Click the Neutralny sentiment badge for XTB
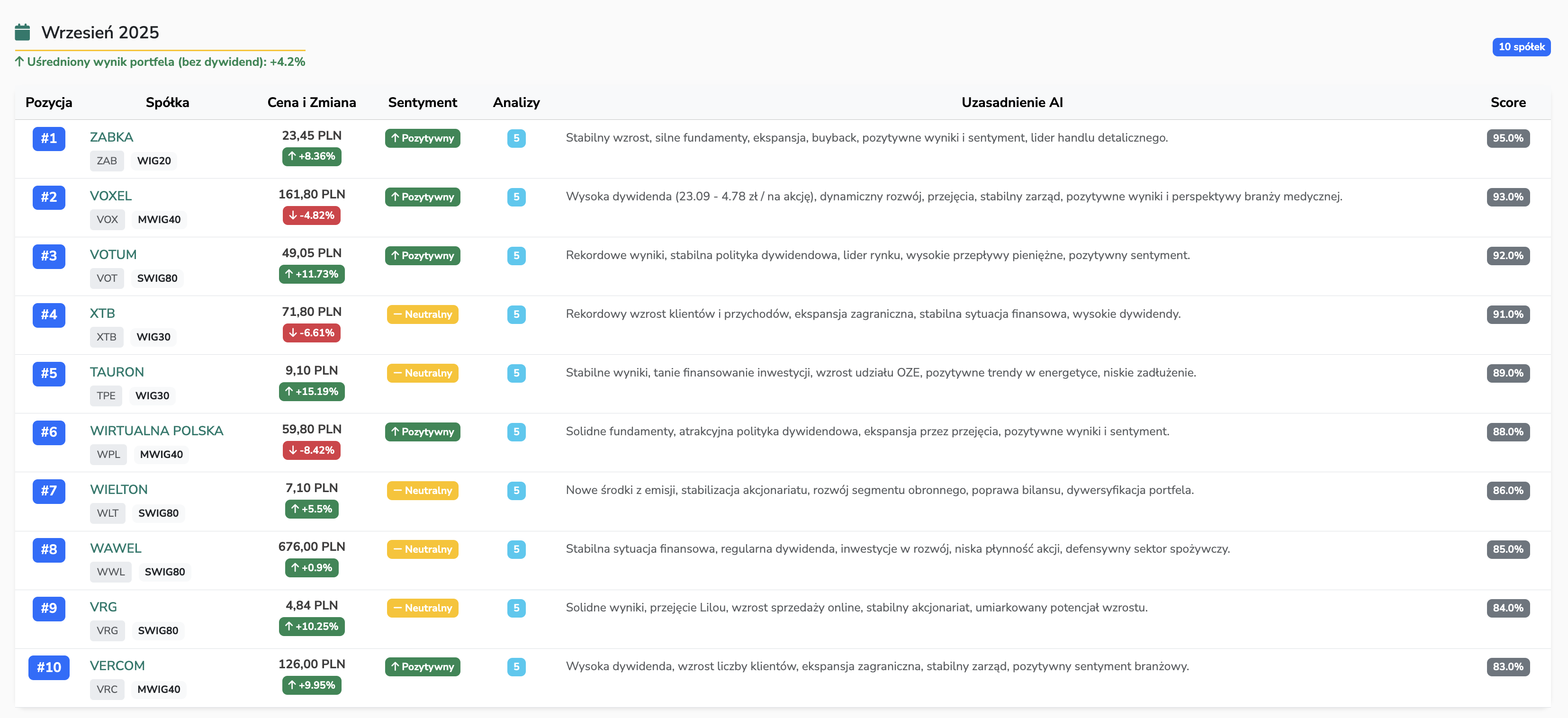 point(423,314)
